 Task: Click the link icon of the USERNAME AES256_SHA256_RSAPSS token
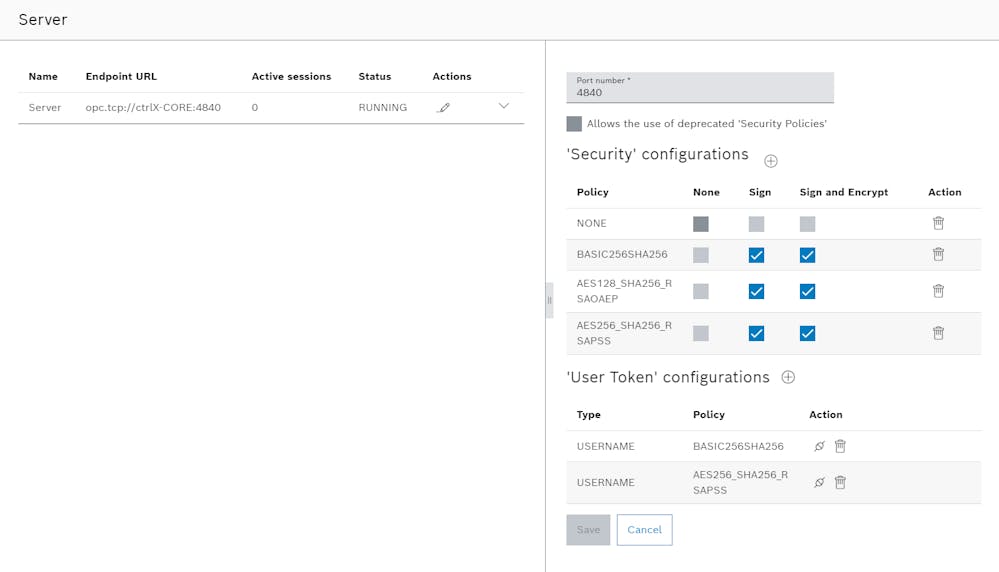pyautogui.click(x=819, y=482)
